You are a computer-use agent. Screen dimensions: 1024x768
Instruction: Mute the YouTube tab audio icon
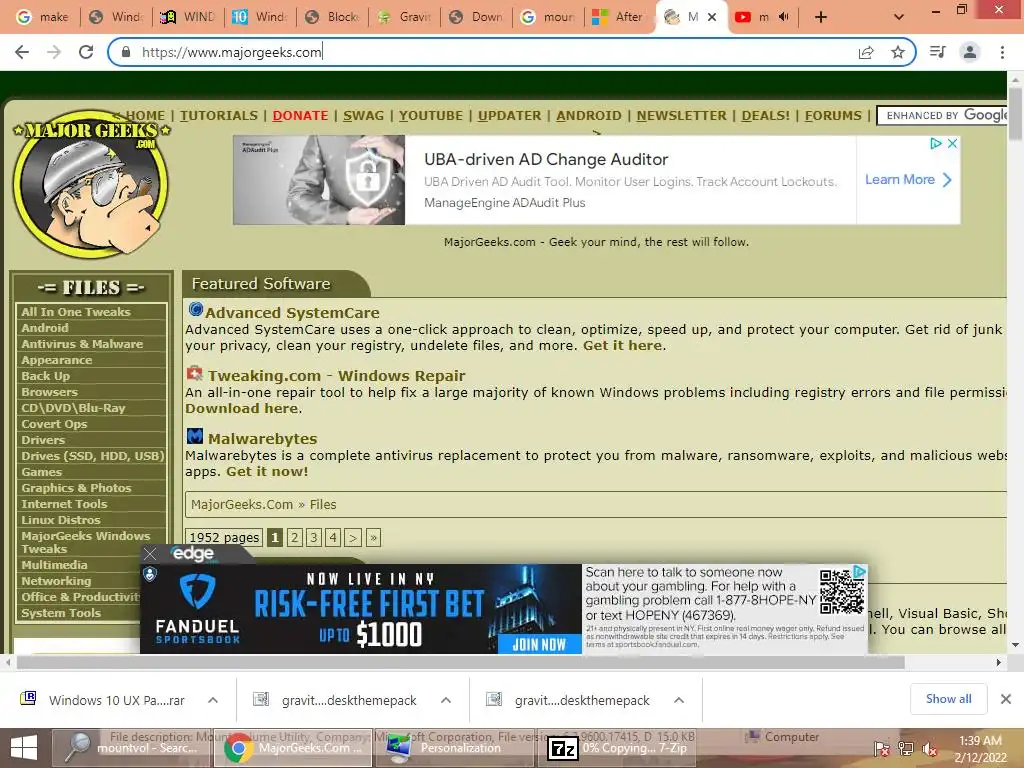tap(784, 17)
